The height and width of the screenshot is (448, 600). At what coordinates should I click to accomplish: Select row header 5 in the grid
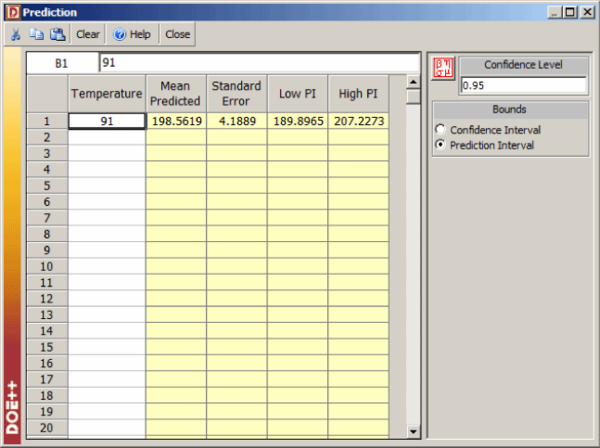tap(46, 185)
